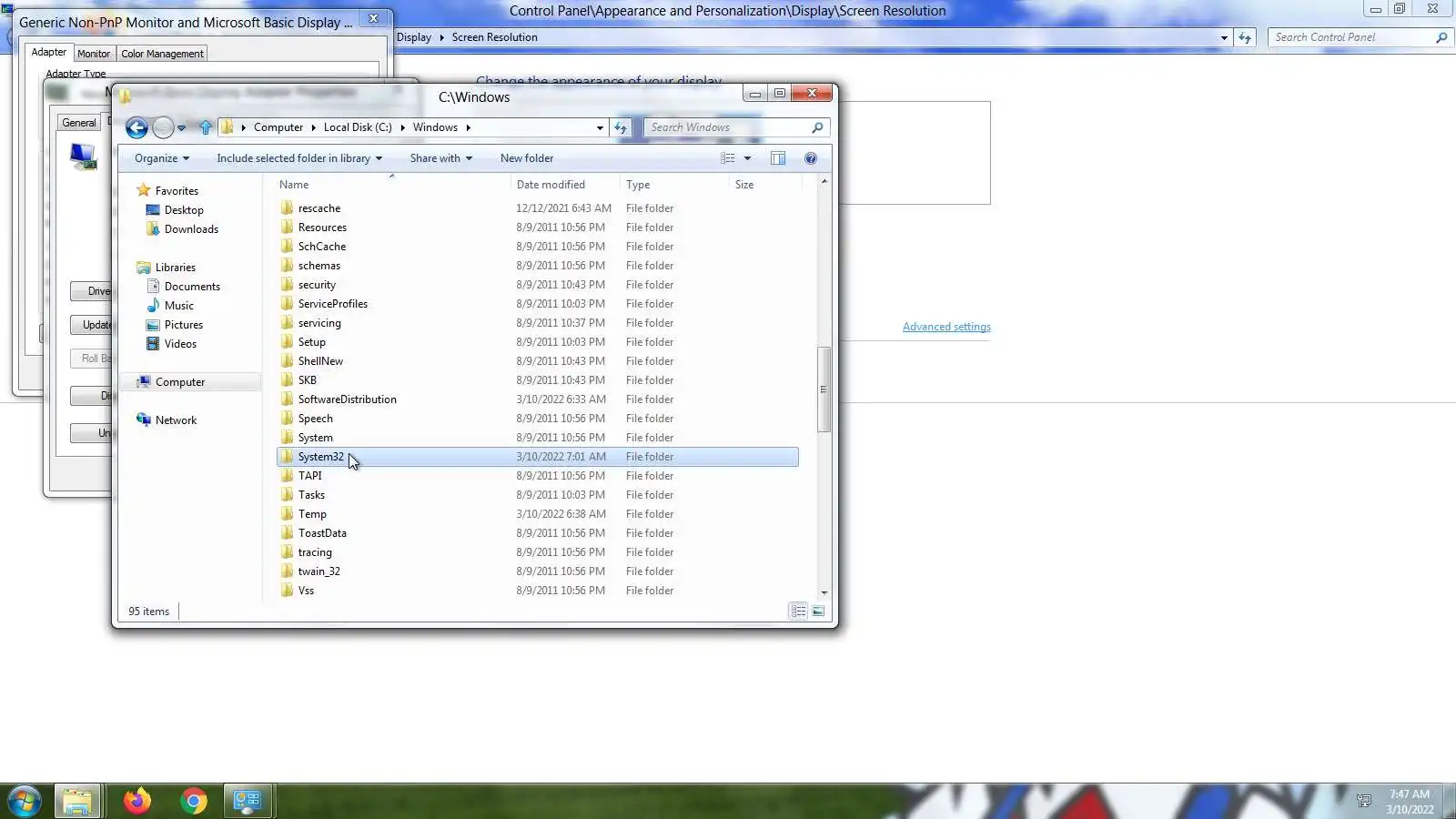Open Downloads in the navigation pane
Viewport: 1456px width, 819px height.
[191, 229]
